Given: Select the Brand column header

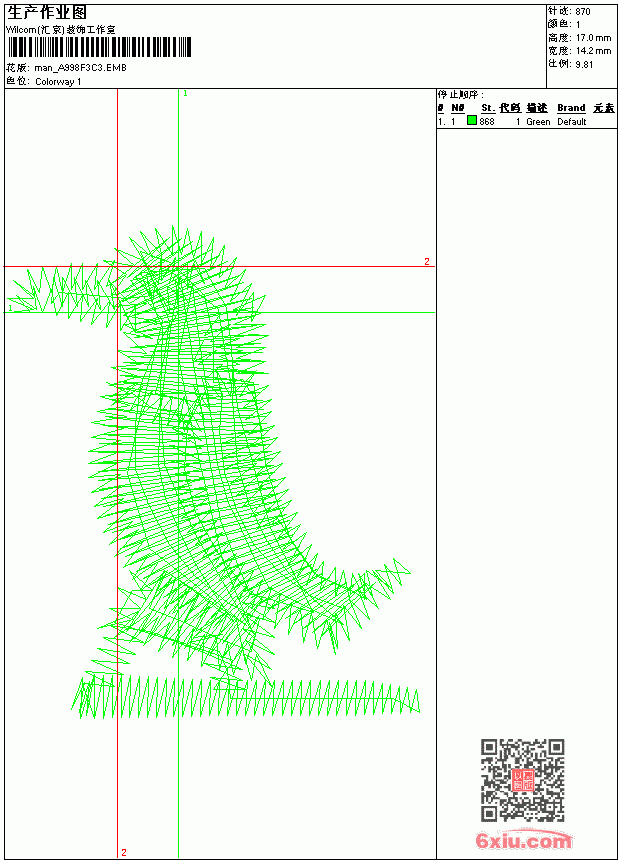Looking at the screenshot, I should pos(571,108).
